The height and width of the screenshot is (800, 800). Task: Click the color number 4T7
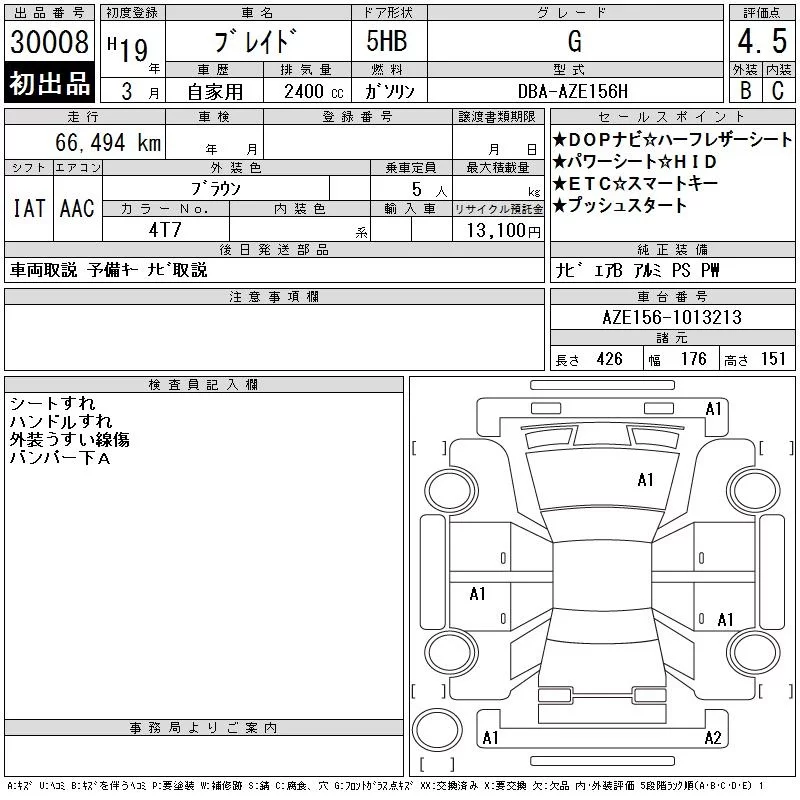click(165, 230)
